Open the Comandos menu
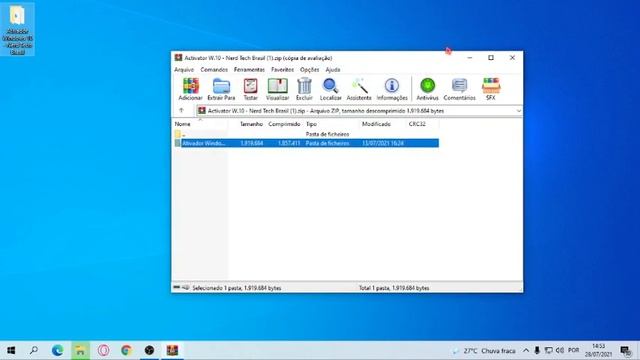Viewport: 640px width, 360px height. click(x=214, y=70)
